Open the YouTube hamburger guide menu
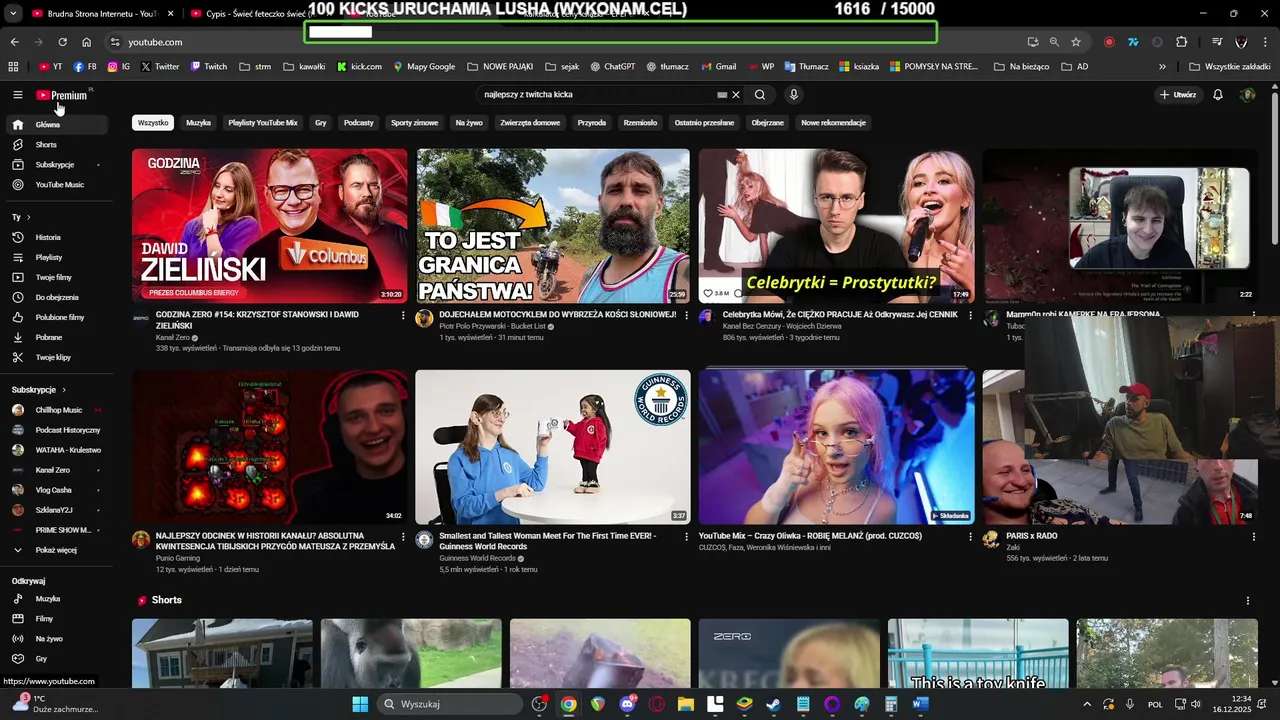The height and width of the screenshot is (720, 1280). point(17,95)
